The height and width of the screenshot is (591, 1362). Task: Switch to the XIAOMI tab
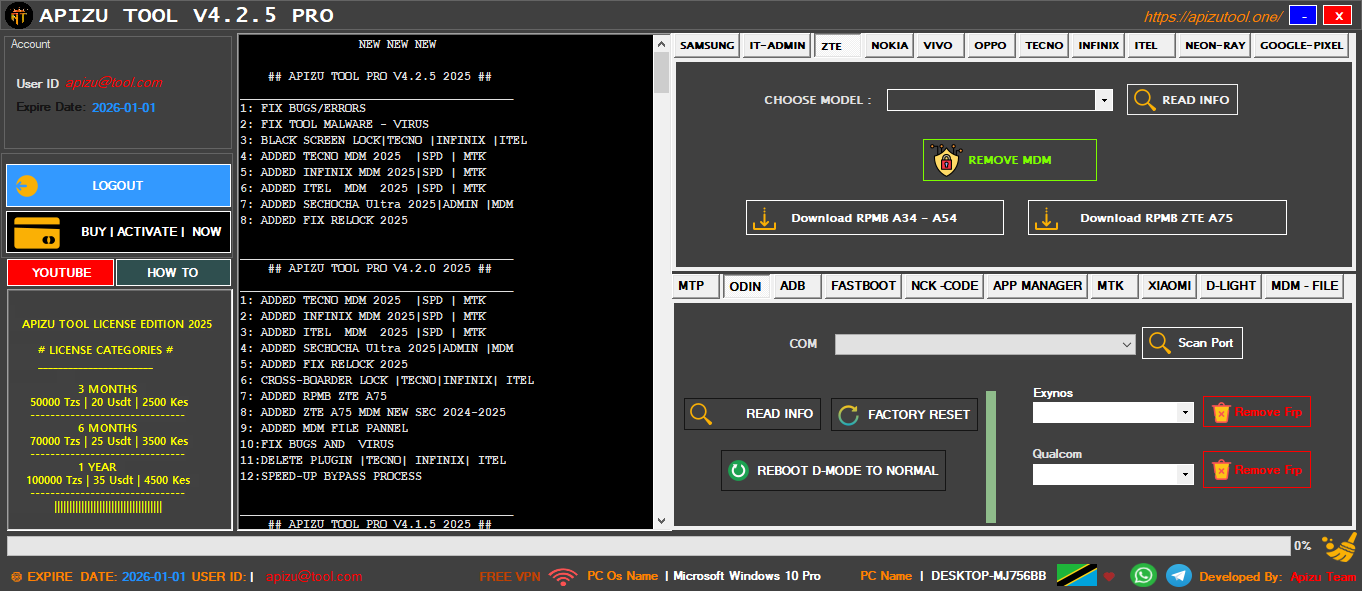(1170, 286)
